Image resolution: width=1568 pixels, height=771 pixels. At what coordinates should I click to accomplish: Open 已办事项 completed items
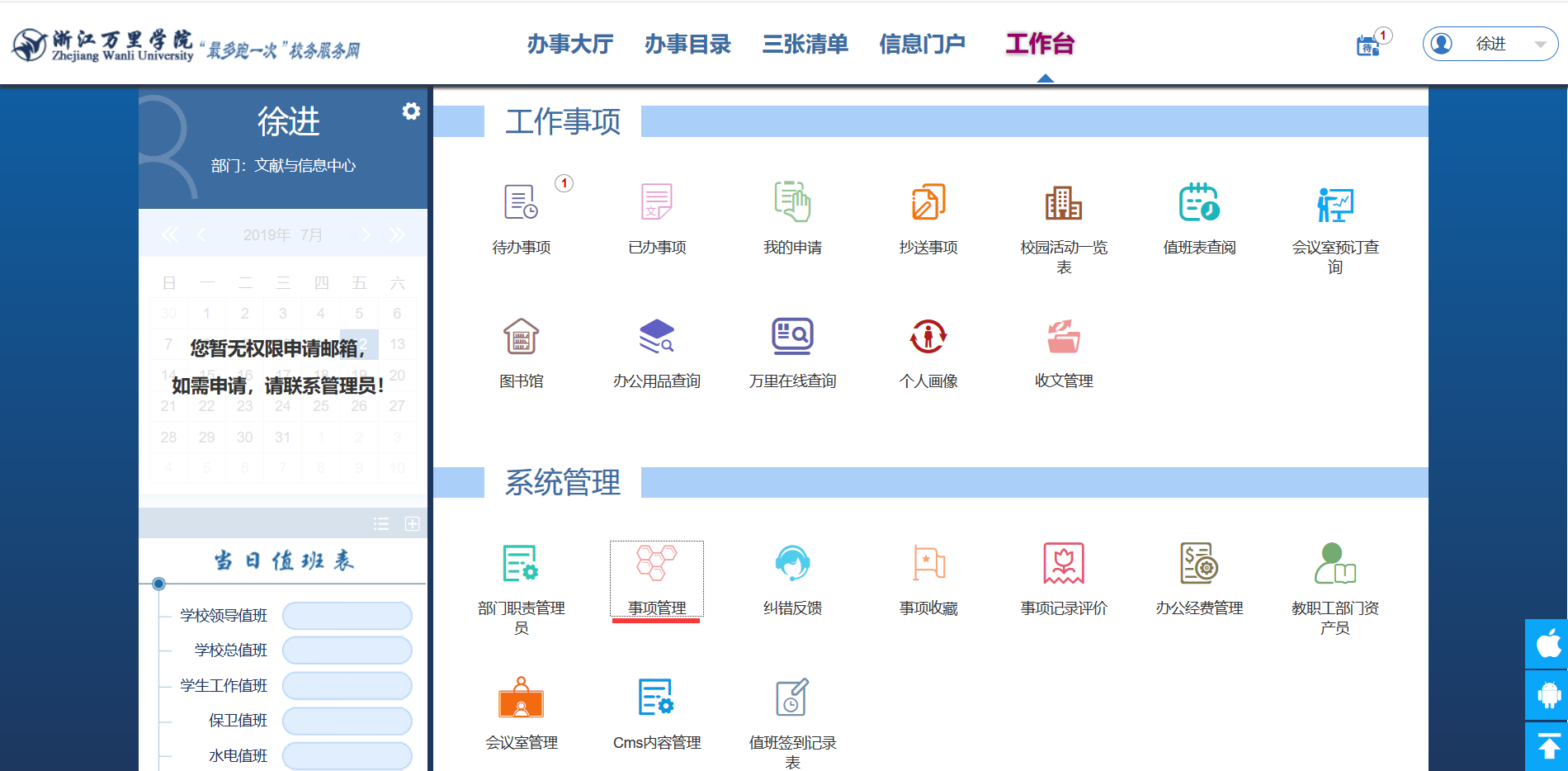[657, 203]
